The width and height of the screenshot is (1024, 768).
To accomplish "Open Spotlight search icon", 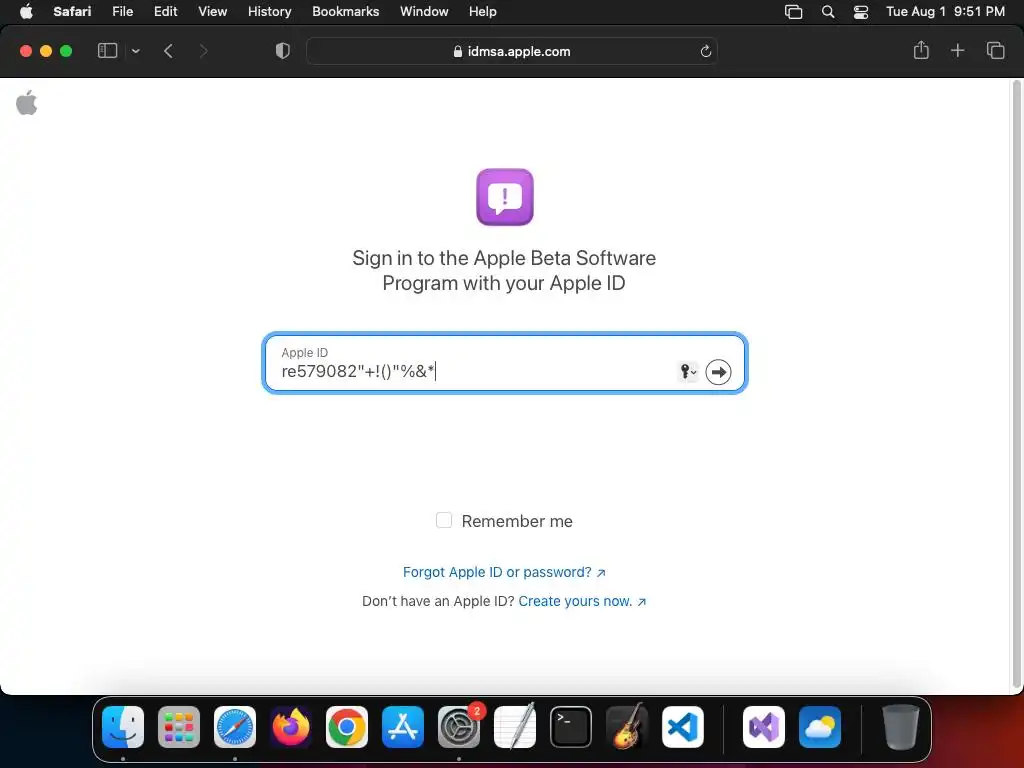I will click(x=827, y=12).
